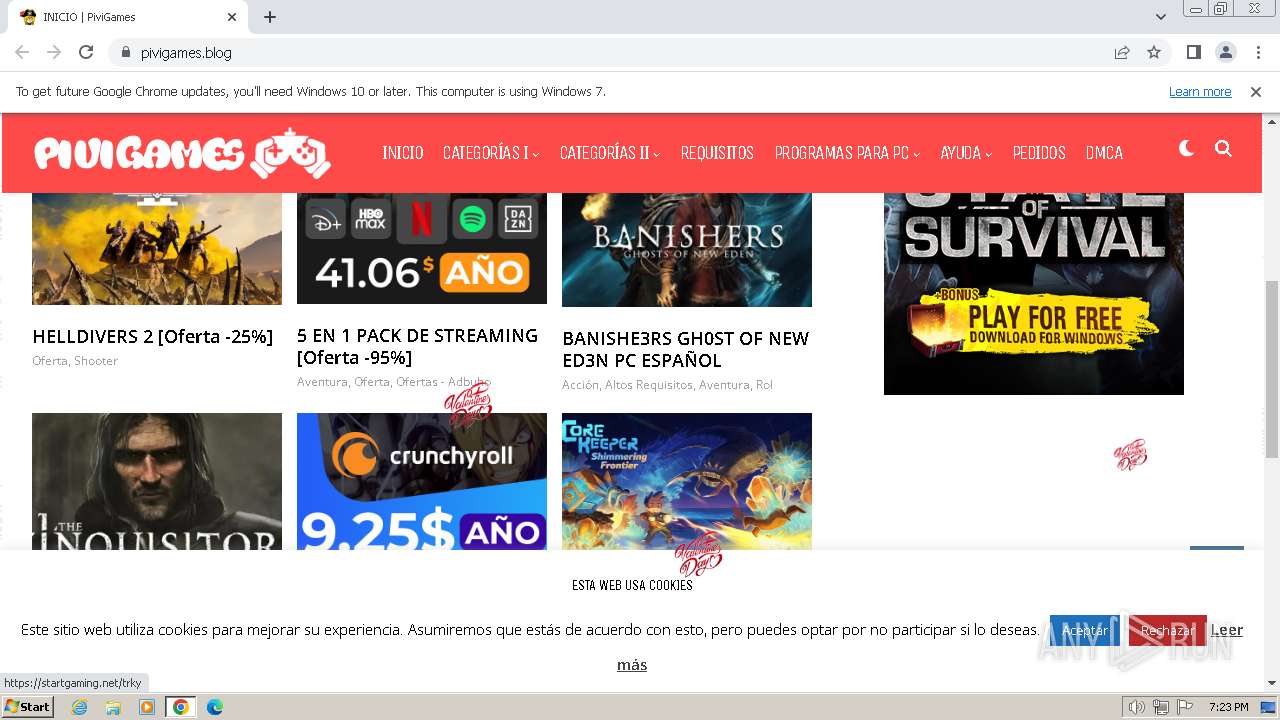1280x720 pixels.
Task: Open Chrome side panel icon
Action: click(x=1193, y=52)
